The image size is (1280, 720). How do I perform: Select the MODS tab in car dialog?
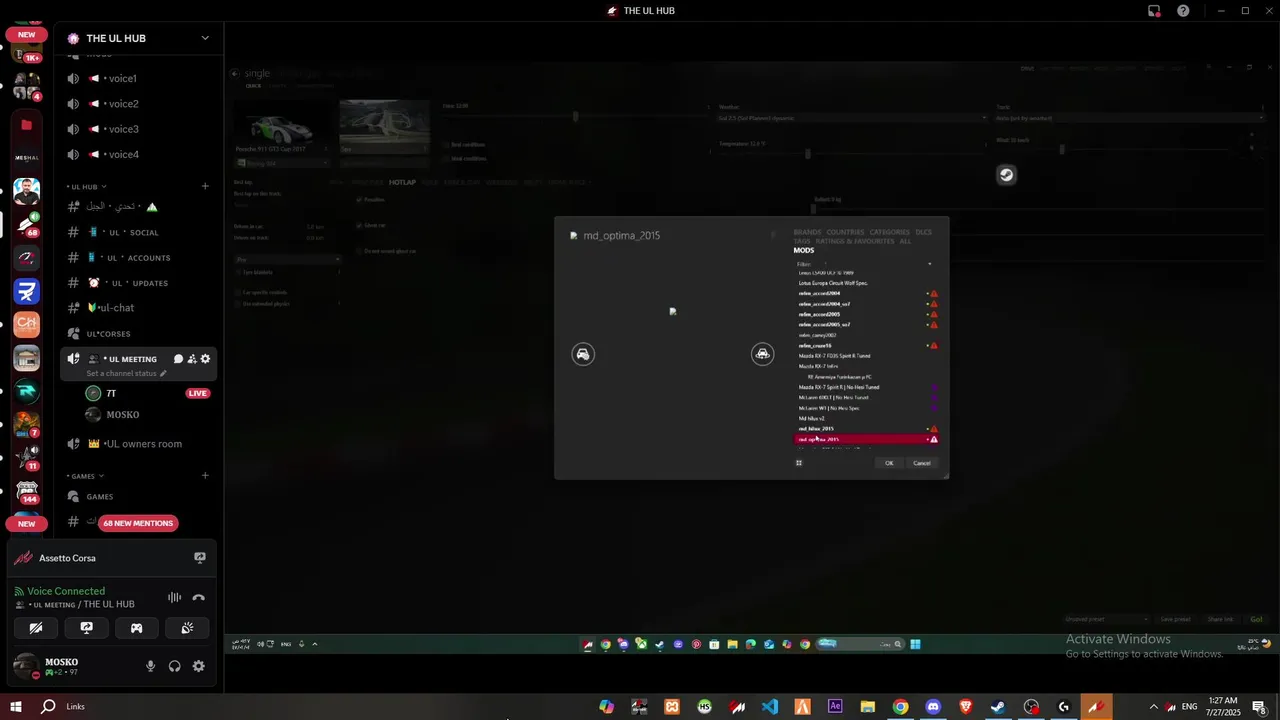(x=804, y=251)
